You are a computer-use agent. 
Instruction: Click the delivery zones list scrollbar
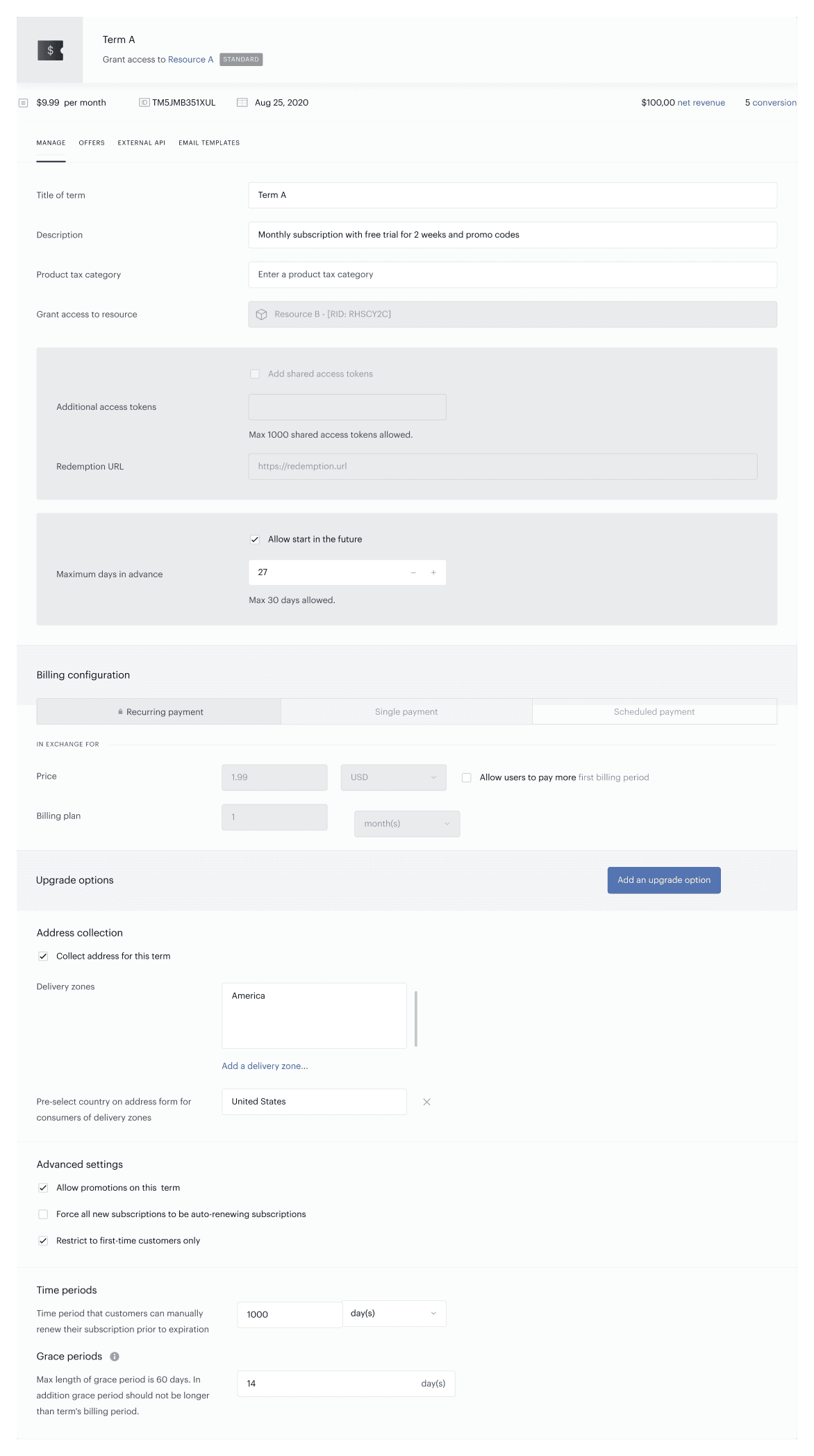(416, 1018)
